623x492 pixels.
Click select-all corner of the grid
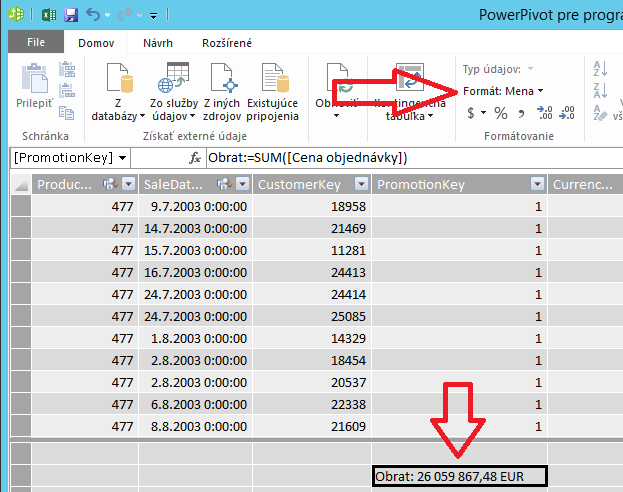tap(21, 184)
